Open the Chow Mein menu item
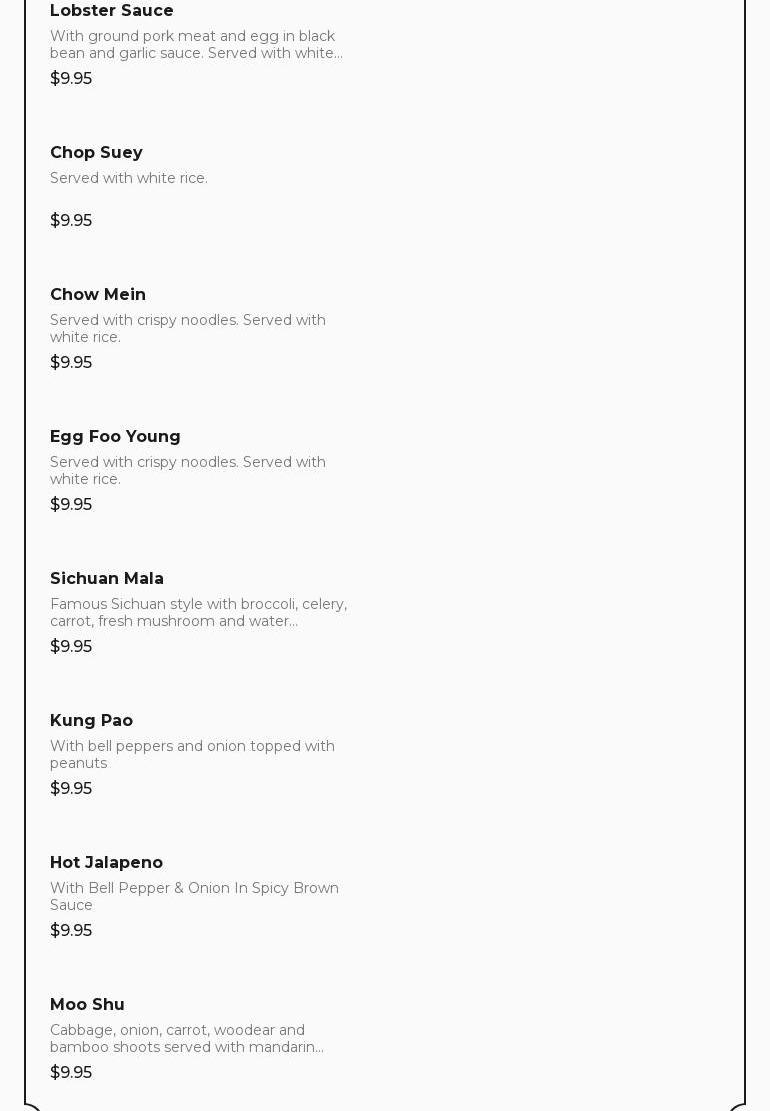The image size is (770, 1111). (98, 295)
